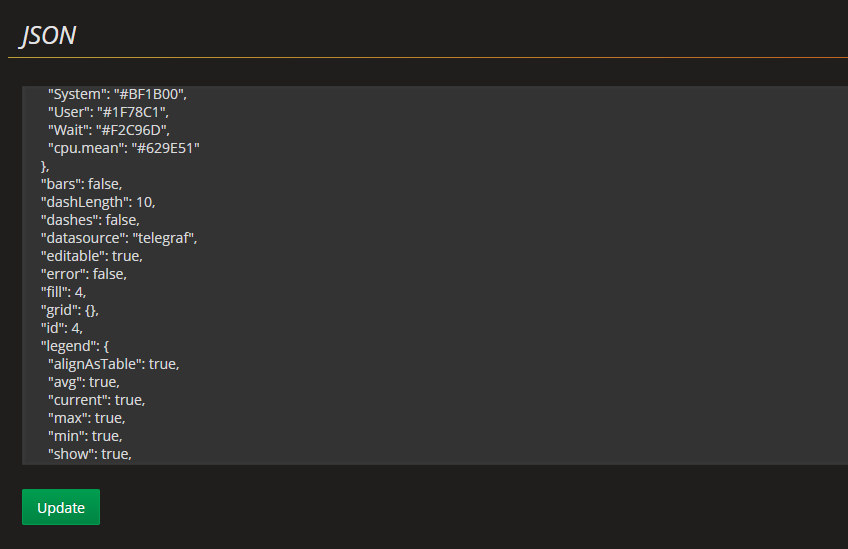
Task: Place cursor on "avg": true line
Action: pos(84,382)
